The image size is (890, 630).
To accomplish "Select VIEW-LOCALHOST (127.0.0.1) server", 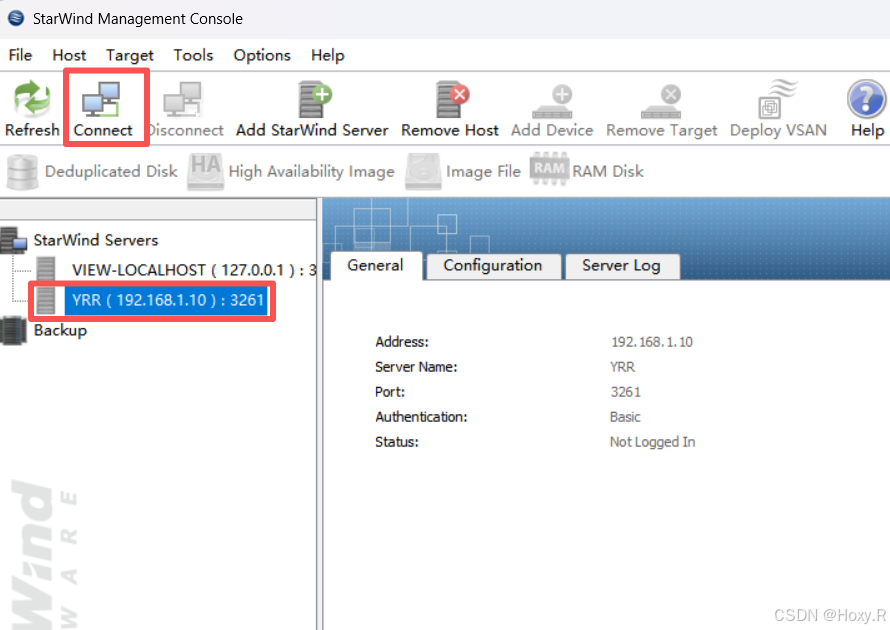I will [x=194, y=270].
